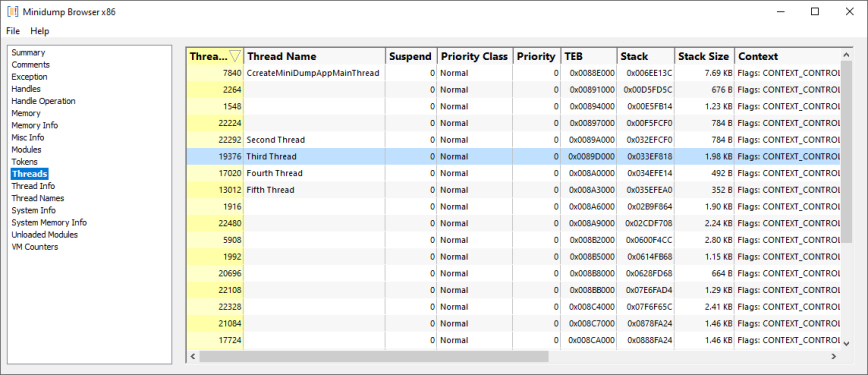The width and height of the screenshot is (868, 375).
Task: Sort by the Stack column header
Action: (646, 56)
